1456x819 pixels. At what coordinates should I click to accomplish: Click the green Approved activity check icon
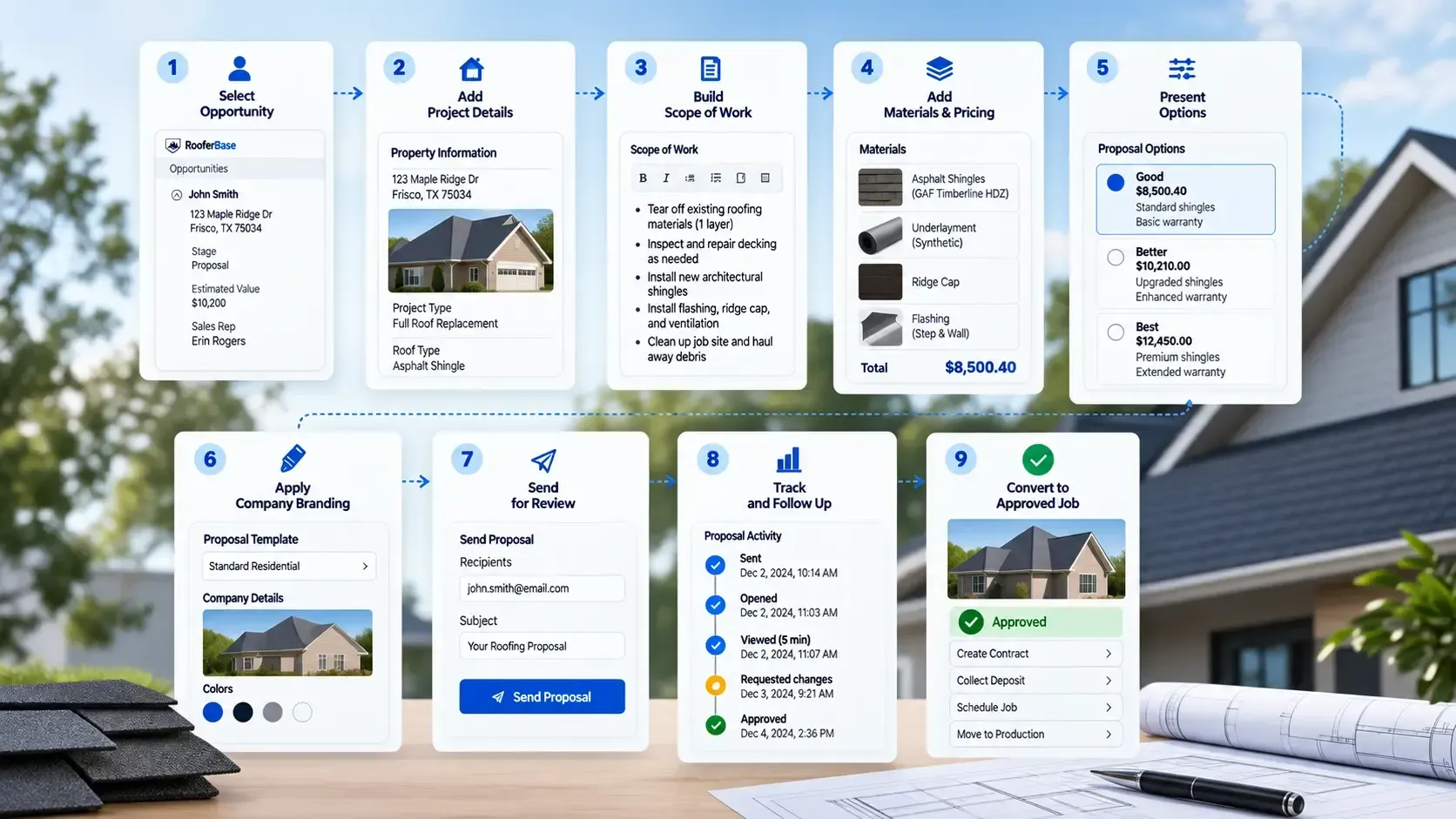pos(715,725)
